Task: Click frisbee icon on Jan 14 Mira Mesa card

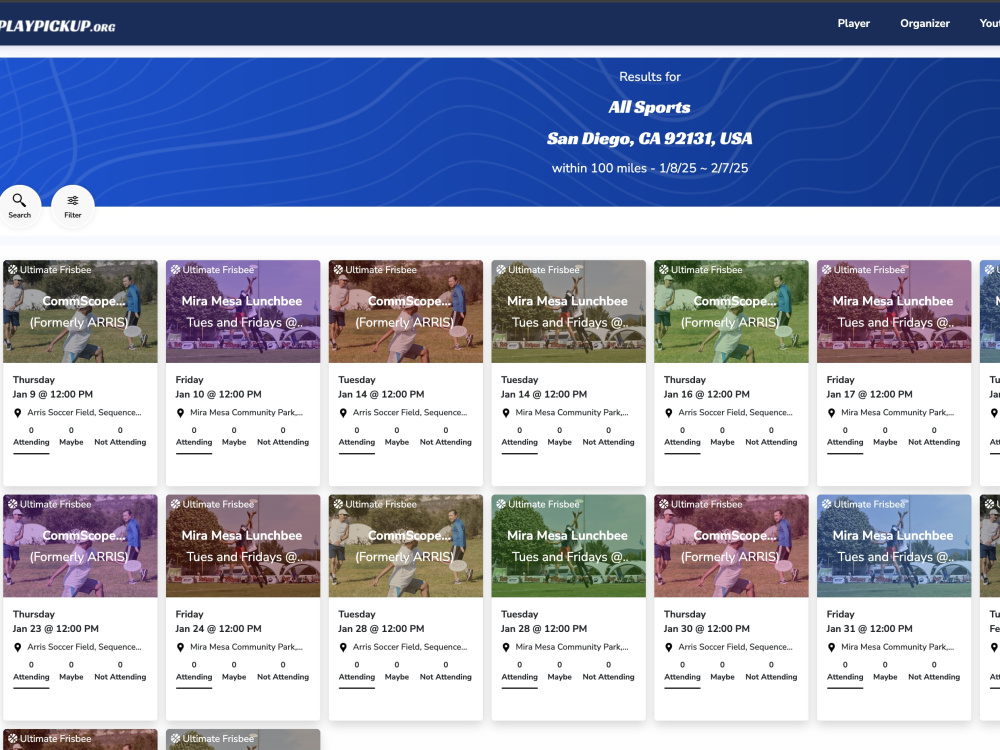Action: [501, 270]
